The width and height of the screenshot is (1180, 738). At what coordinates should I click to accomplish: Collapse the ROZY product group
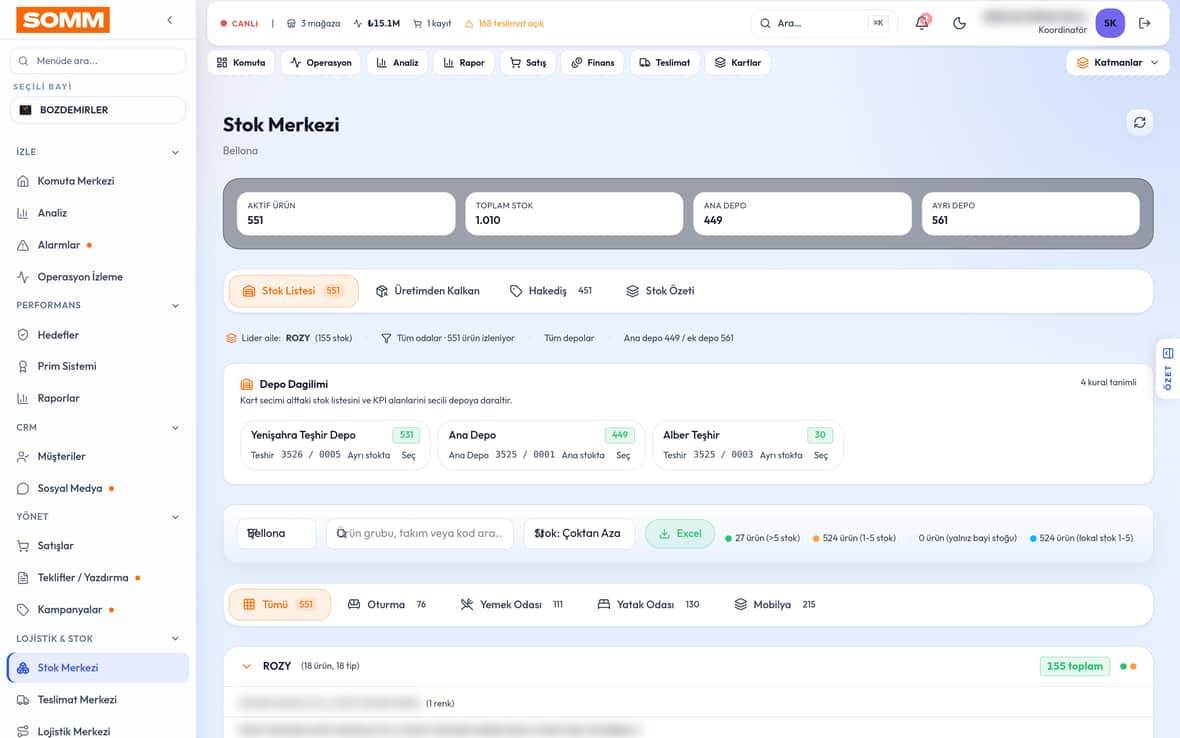pyautogui.click(x=246, y=667)
